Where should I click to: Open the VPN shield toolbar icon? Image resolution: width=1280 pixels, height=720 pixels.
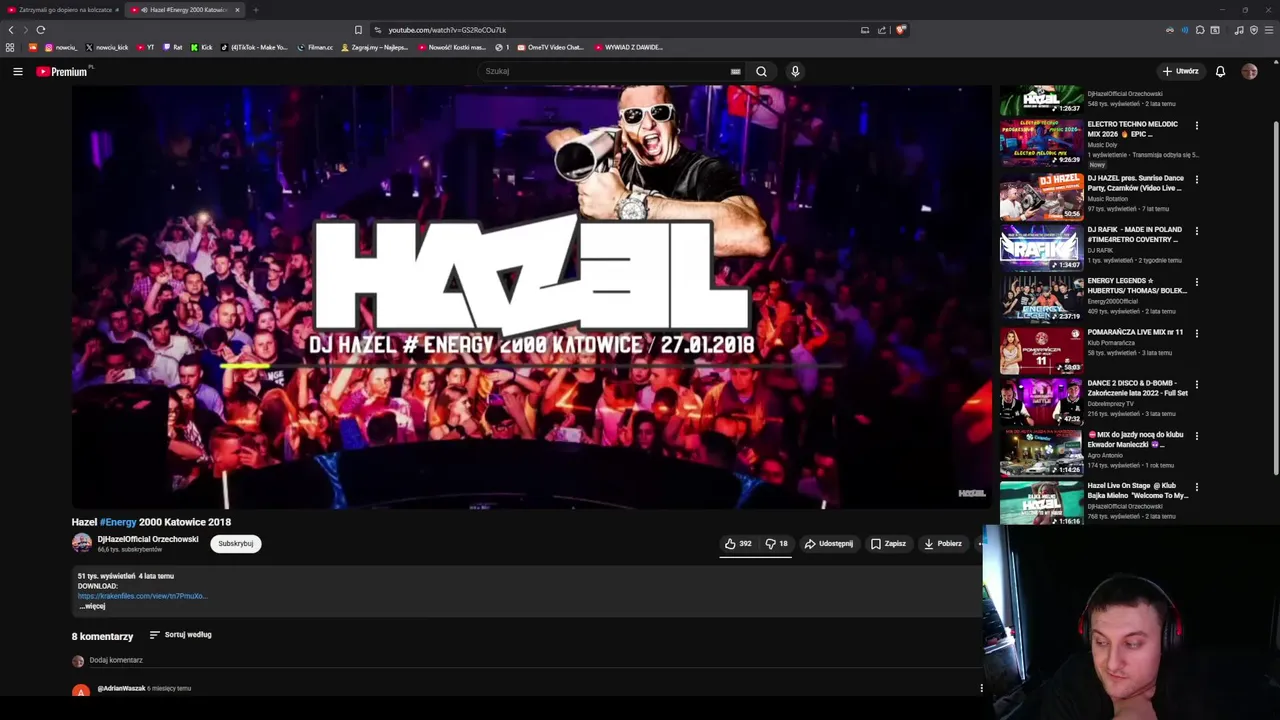[x=1254, y=30]
